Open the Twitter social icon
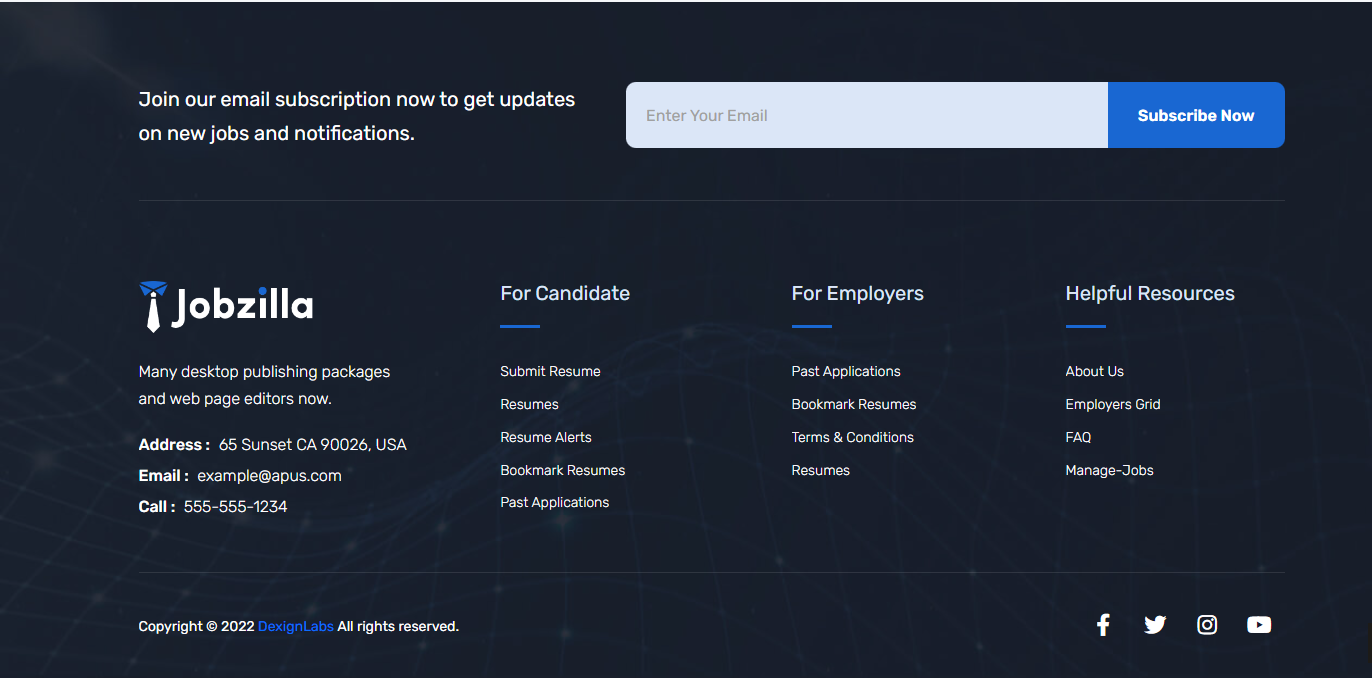This screenshot has height=678, width=1372. (1155, 625)
